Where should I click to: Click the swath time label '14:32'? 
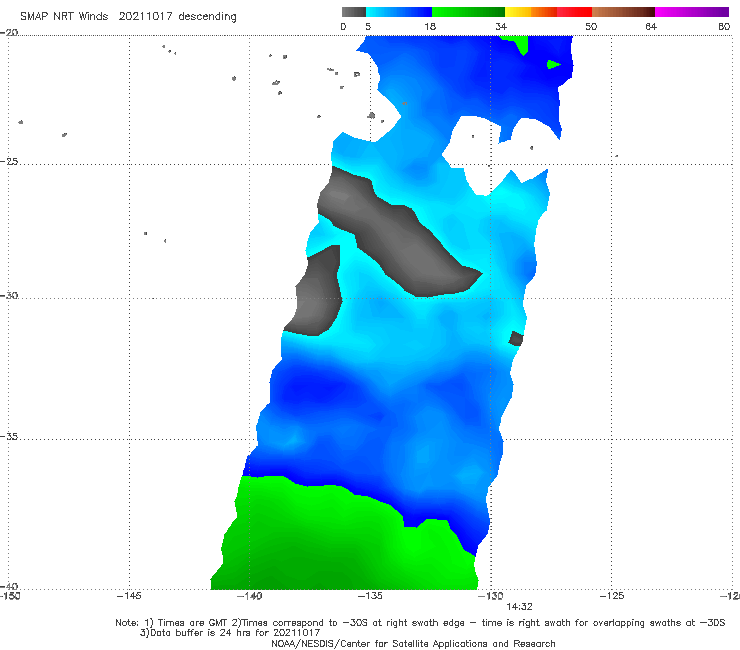[519, 607]
